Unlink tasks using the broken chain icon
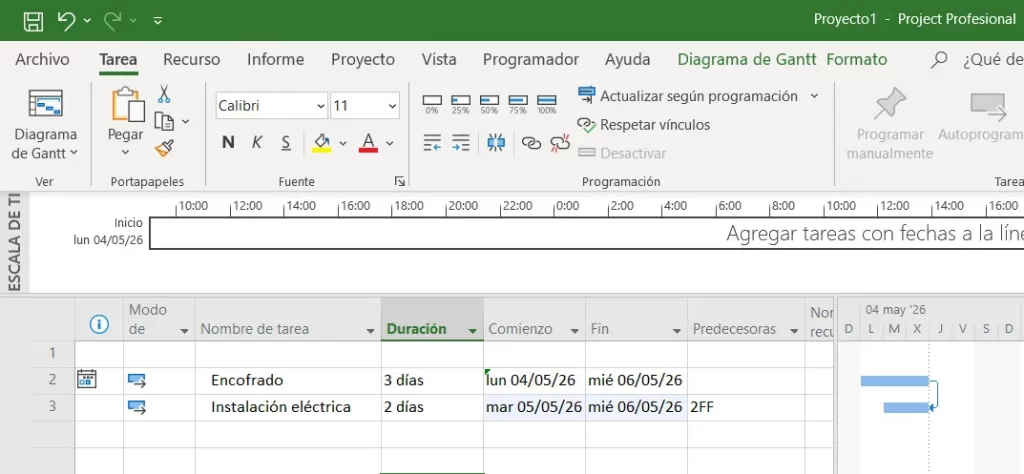 pyautogui.click(x=560, y=143)
